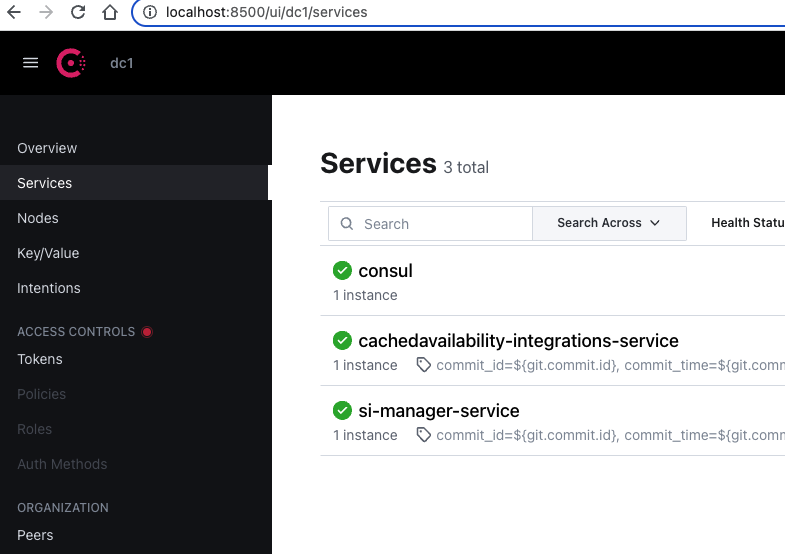Click the search magnifier icon
785x554 pixels.
coord(347,224)
